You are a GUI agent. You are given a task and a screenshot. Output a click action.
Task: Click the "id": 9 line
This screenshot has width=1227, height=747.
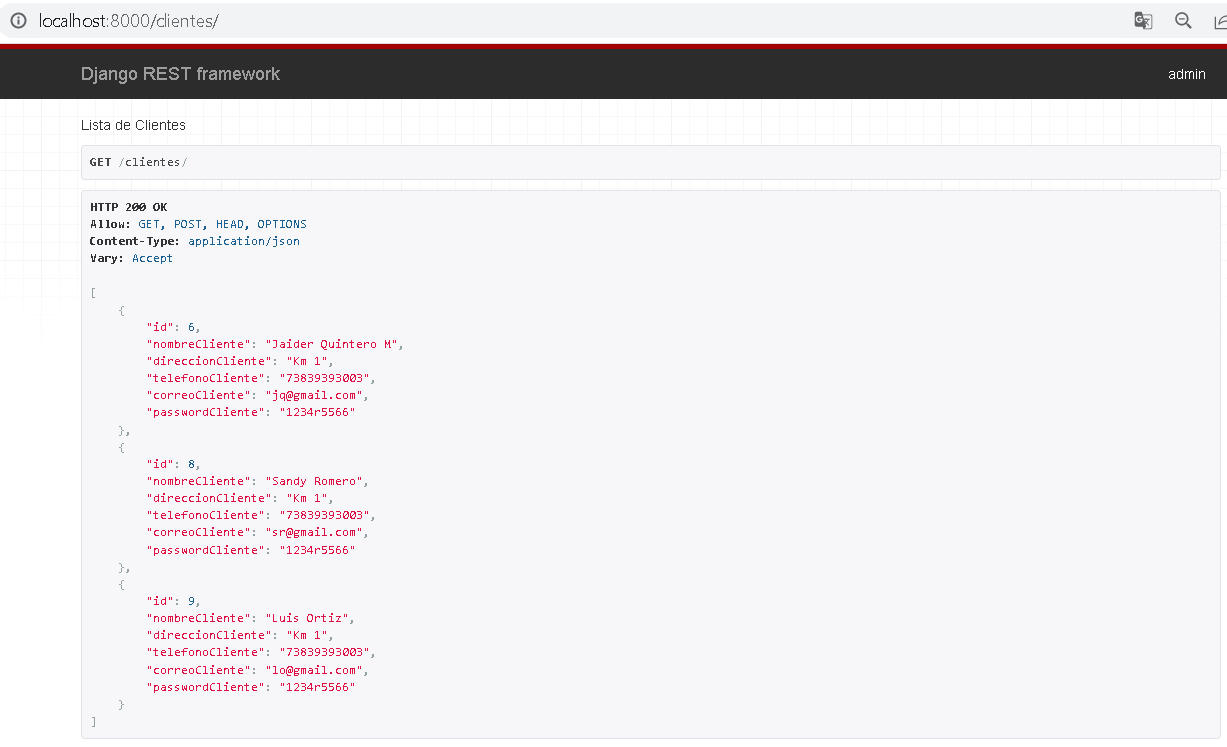pyautogui.click(x=174, y=601)
